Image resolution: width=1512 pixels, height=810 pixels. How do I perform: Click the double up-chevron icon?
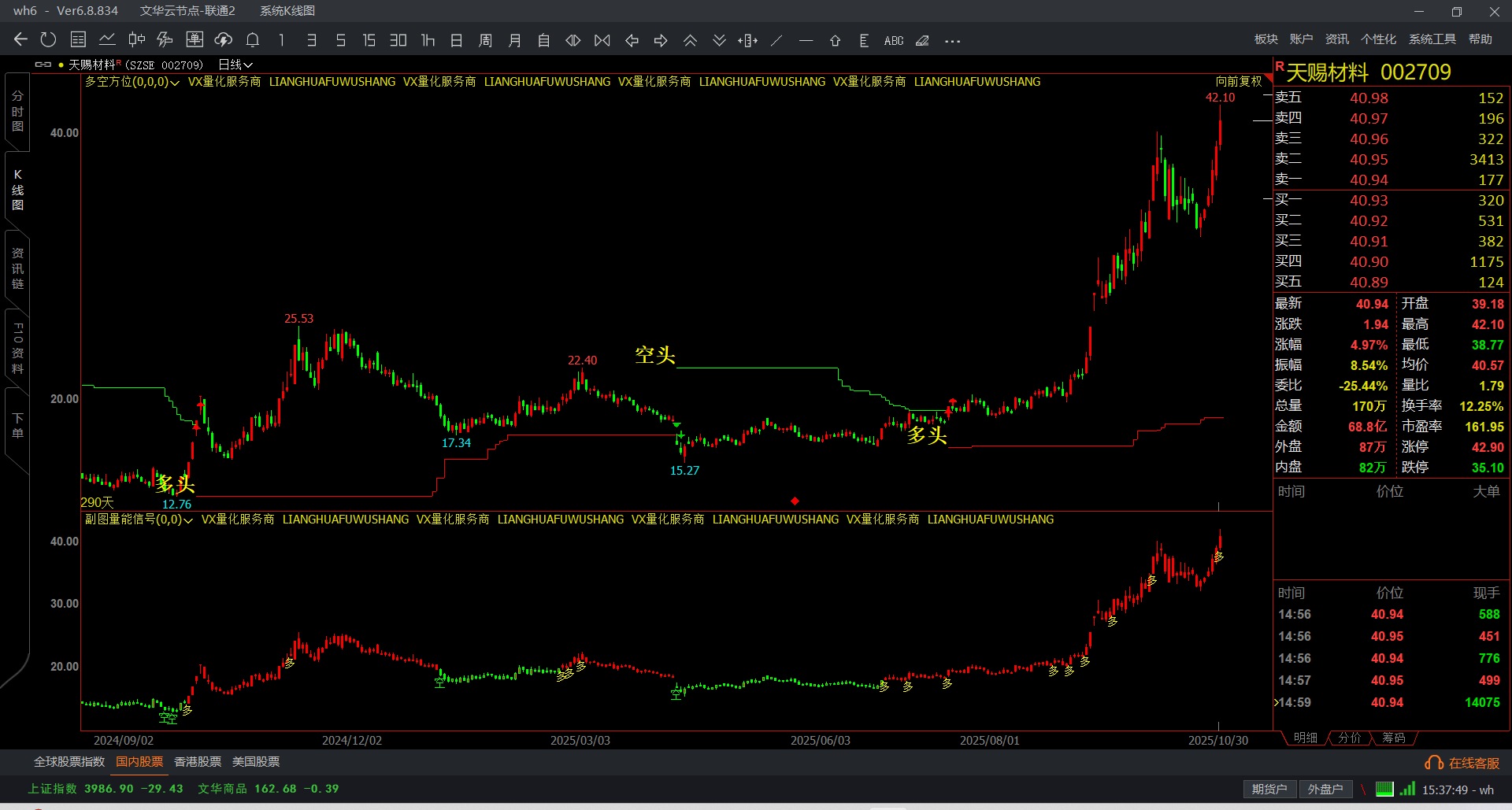tap(690, 40)
